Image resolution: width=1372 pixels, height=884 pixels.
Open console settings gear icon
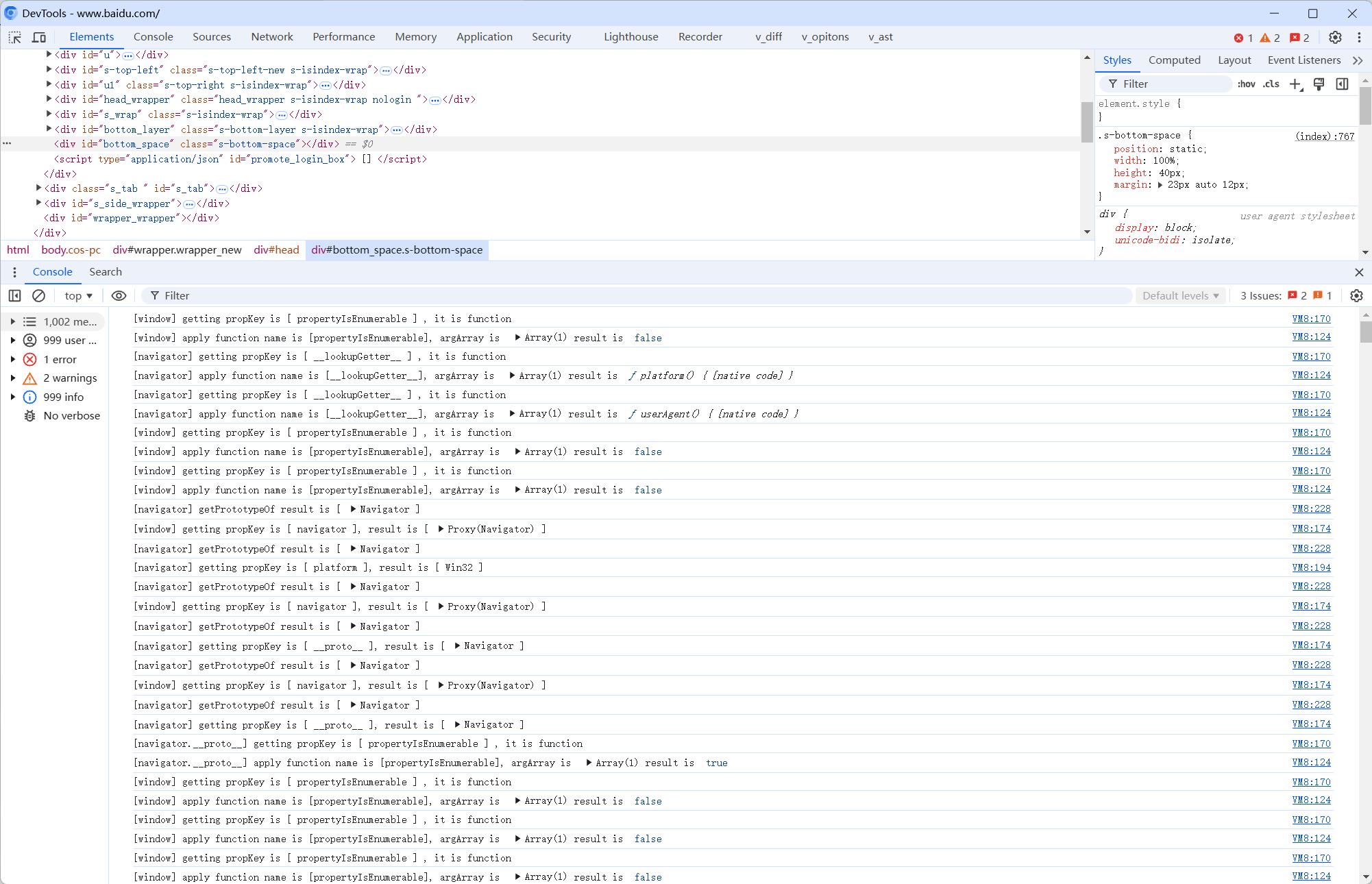[x=1356, y=295]
